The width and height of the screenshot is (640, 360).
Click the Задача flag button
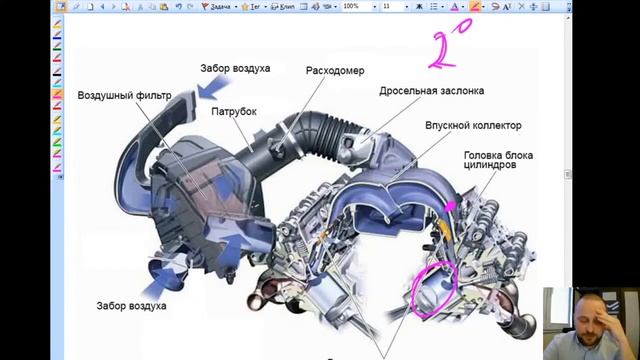click(216, 7)
